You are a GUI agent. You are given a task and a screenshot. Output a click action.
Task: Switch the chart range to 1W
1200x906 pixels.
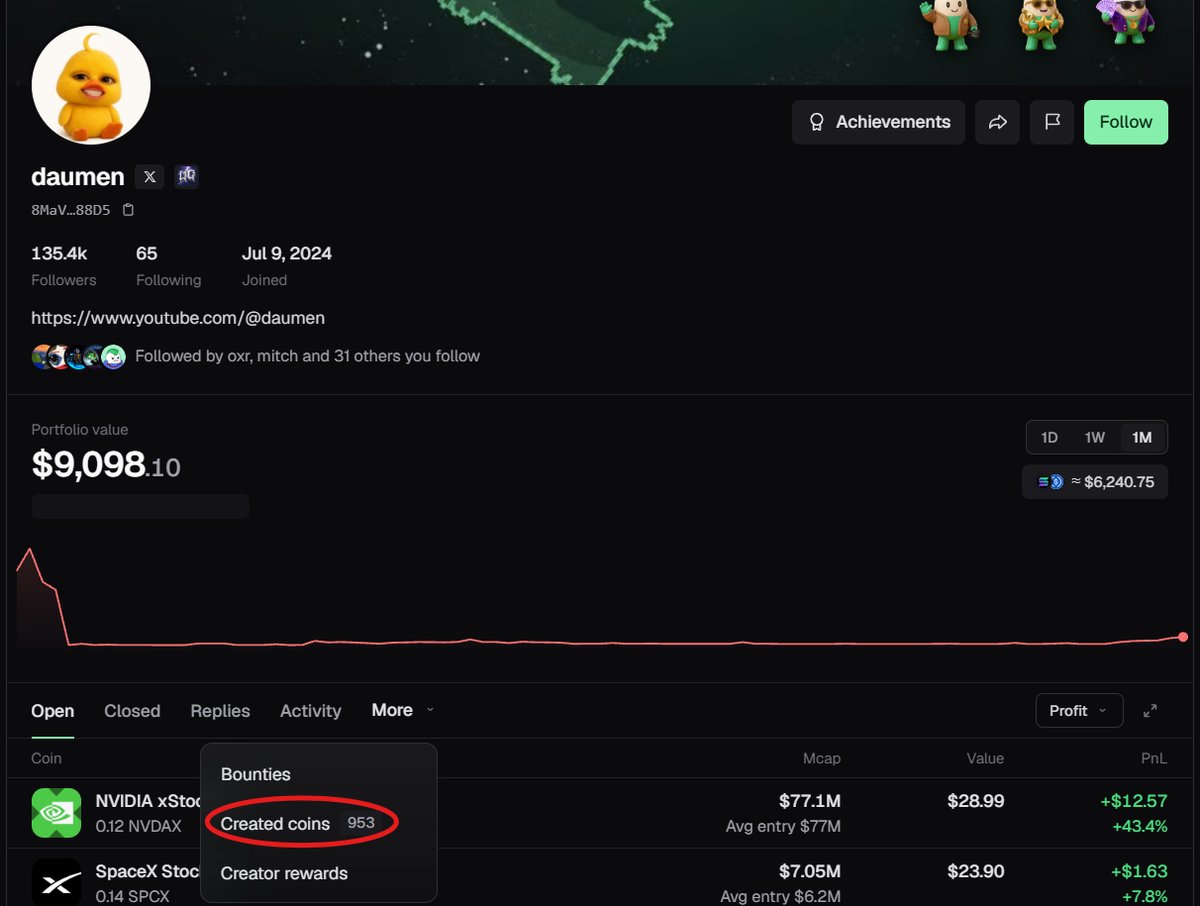[1095, 437]
